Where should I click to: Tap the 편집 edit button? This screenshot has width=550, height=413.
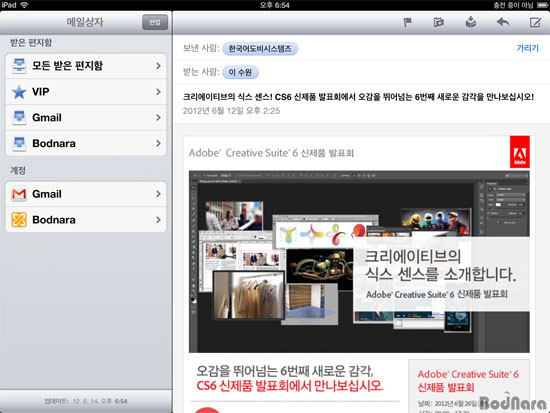[x=155, y=22]
